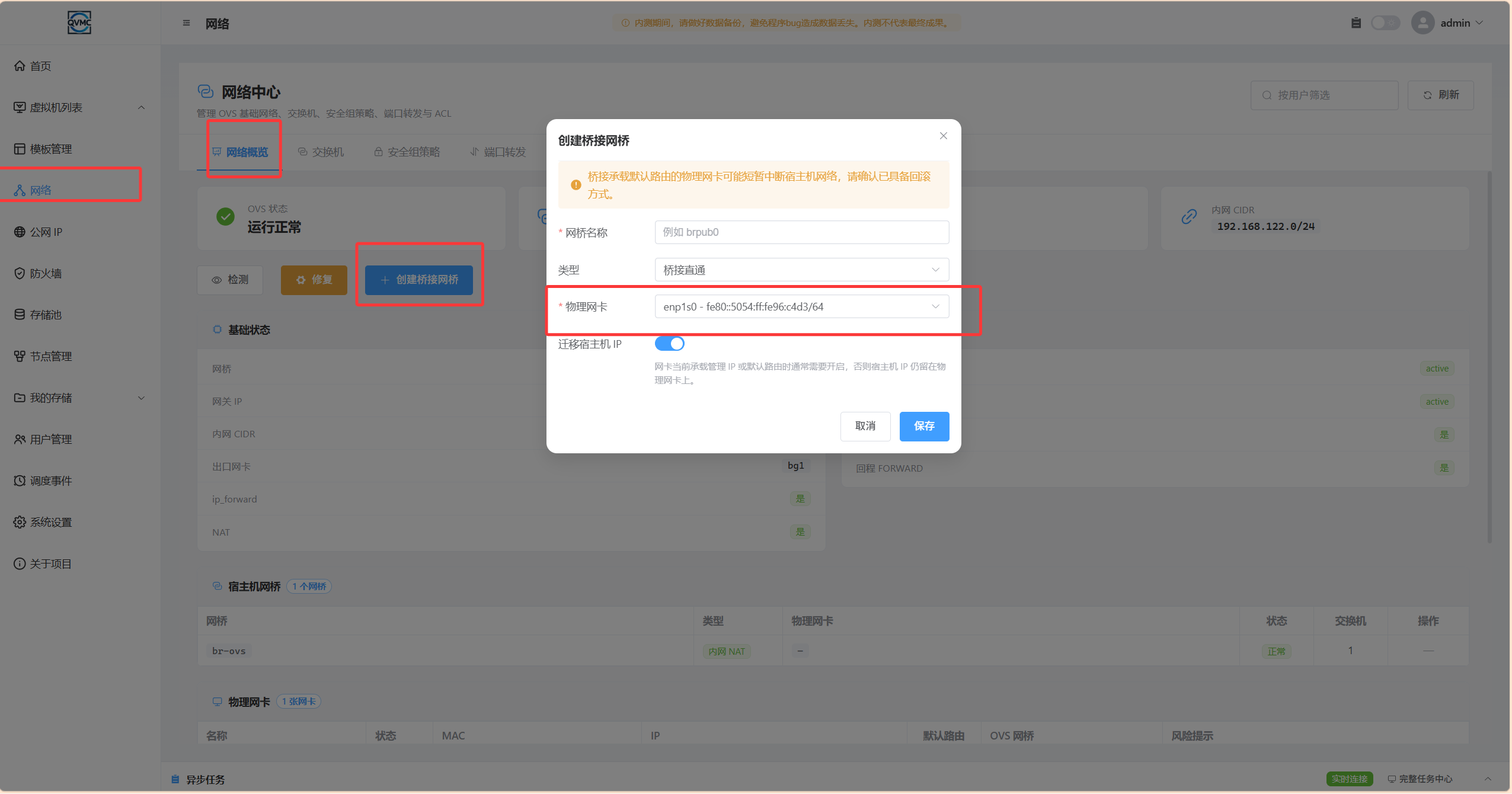Screen dimensions: 1512x794
Task: Focus the 网桥名称 input field
Action: [801, 232]
